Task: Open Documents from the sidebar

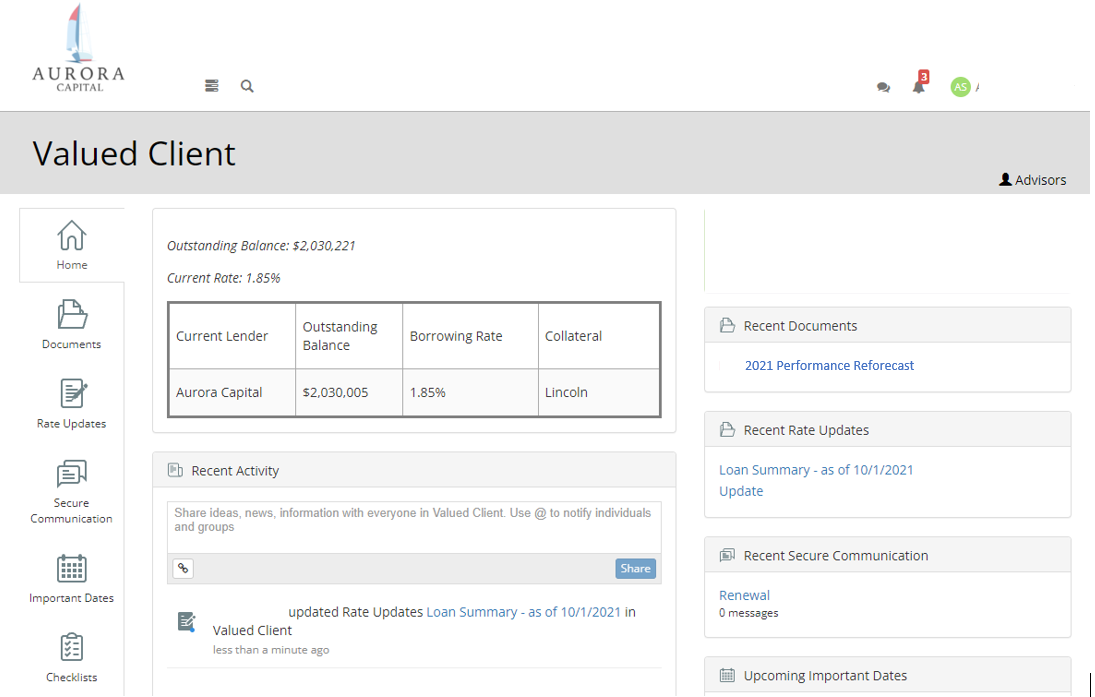Action: click(71, 324)
